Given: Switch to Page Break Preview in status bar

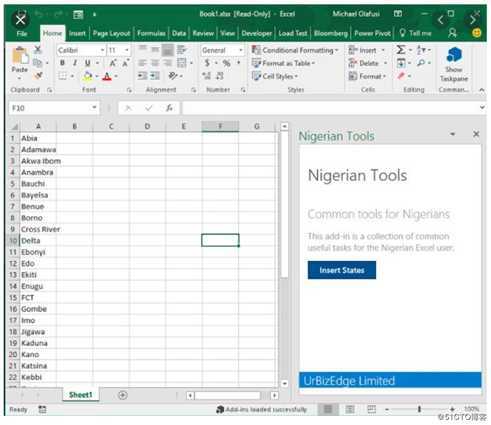Looking at the screenshot, I should (371, 409).
